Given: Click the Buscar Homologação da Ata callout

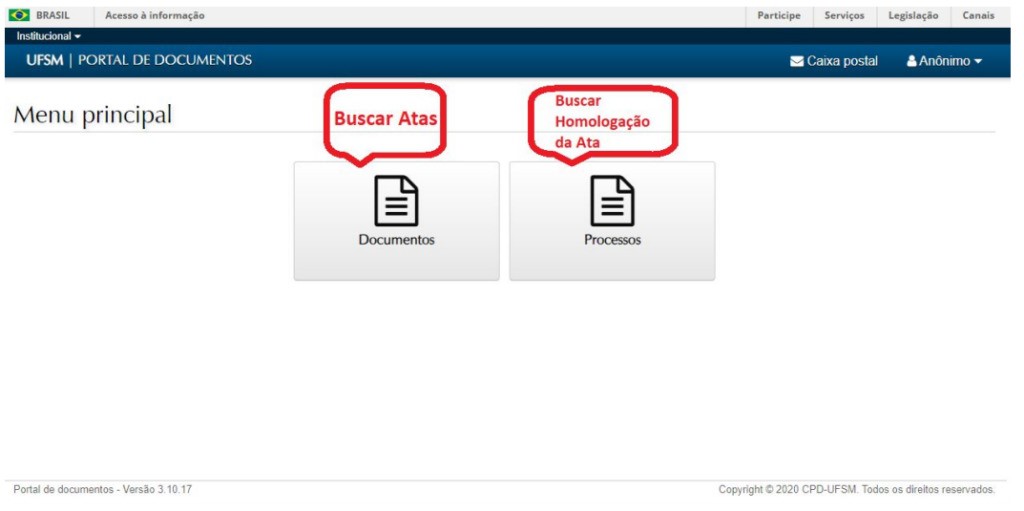Looking at the screenshot, I should [603, 121].
